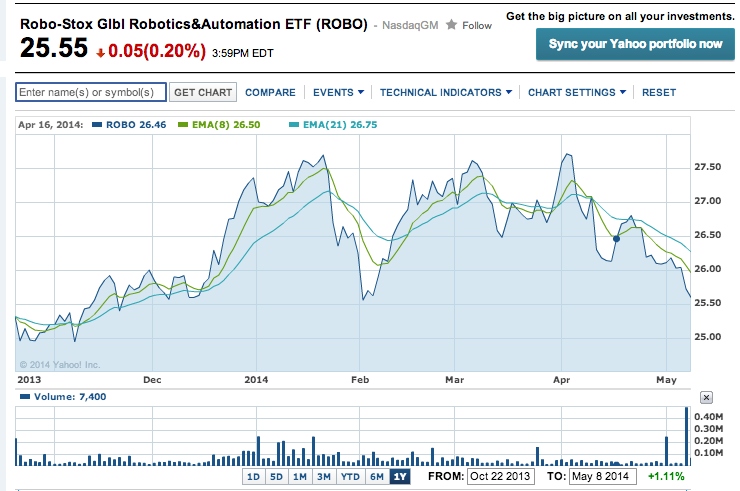
Task: Click the 25.55 price value
Action: [x=54, y=48]
